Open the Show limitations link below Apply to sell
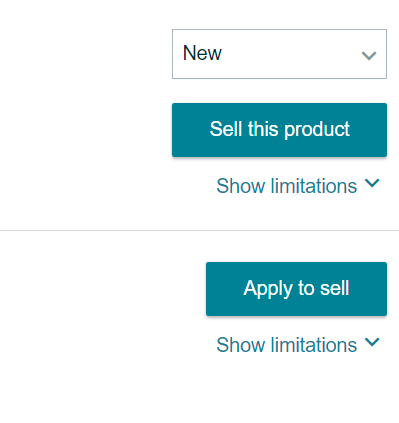The width and height of the screenshot is (399, 423). [x=298, y=345]
